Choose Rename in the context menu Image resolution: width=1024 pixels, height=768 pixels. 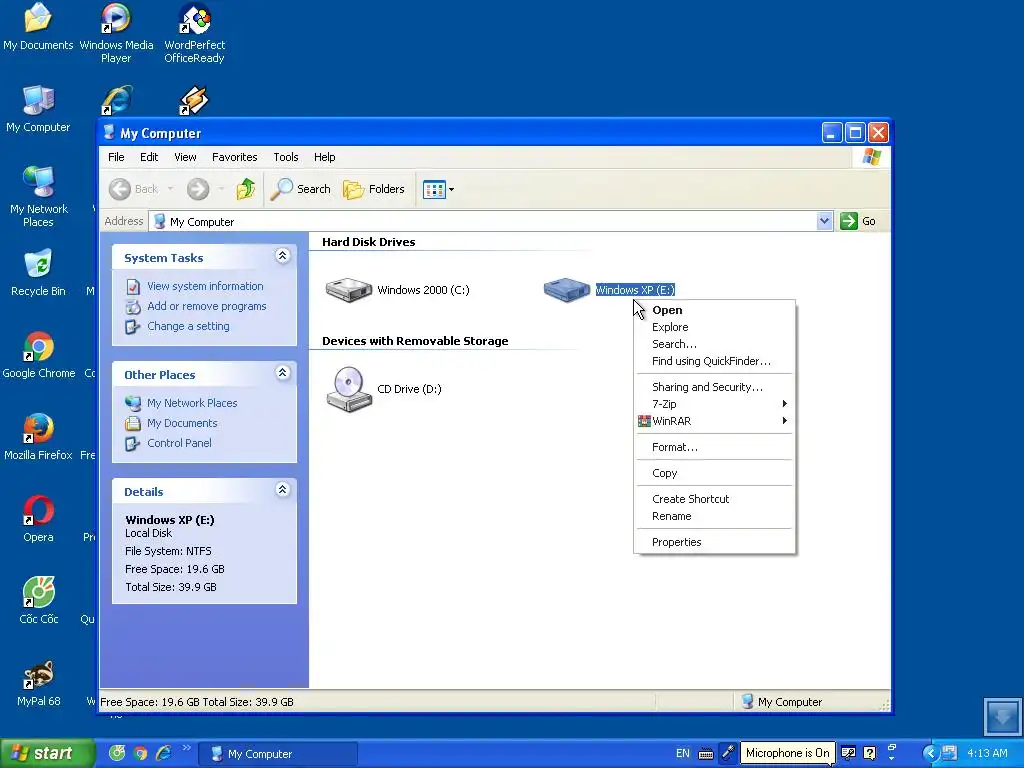[x=714, y=516]
